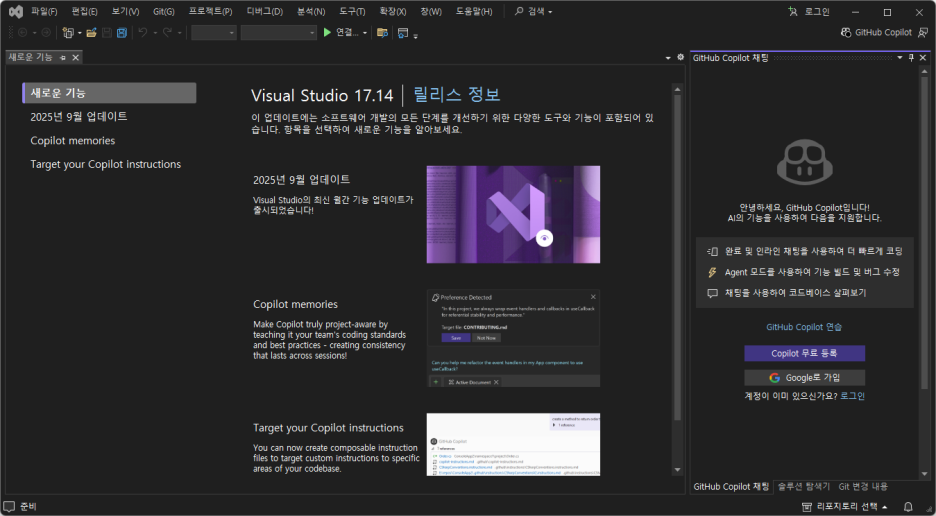Open the 디버그(D) menu
This screenshot has width=936, height=516.
(264, 11)
